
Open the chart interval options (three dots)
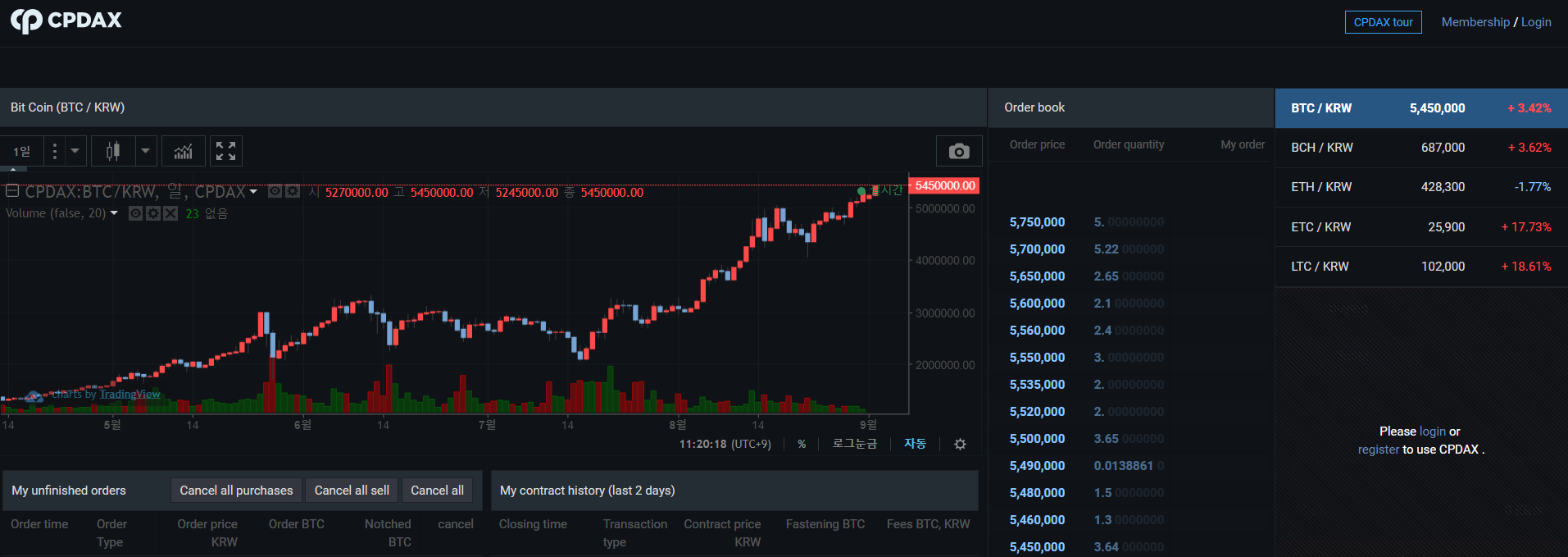coord(55,151)
